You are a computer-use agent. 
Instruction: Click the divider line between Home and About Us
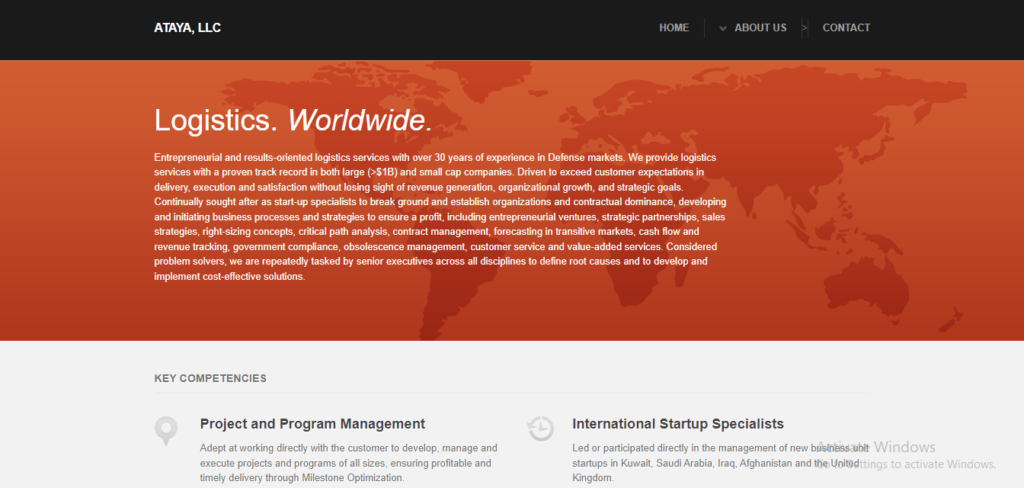[705, 28]
